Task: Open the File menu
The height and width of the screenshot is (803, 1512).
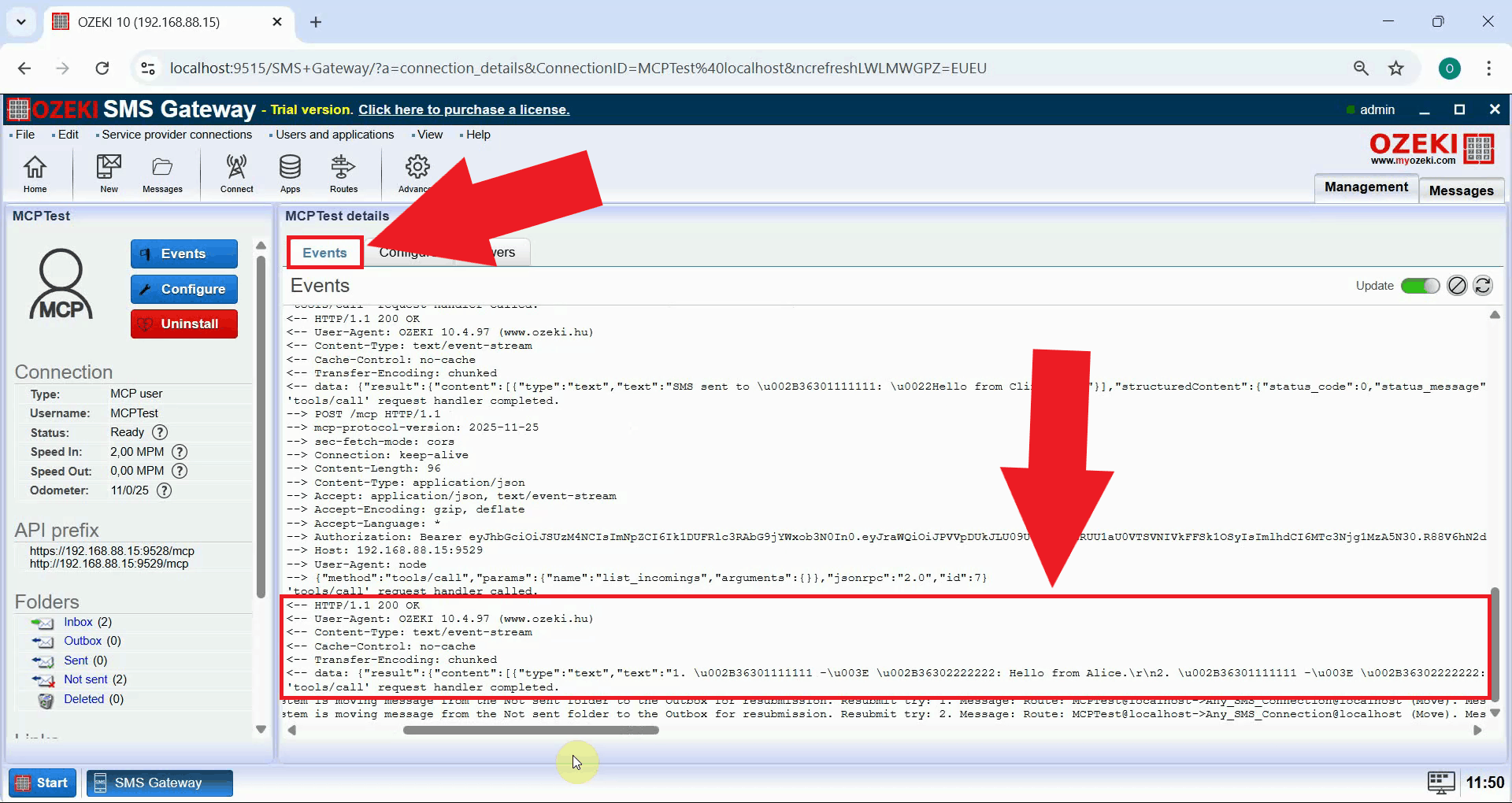Action: click(25, 135)
